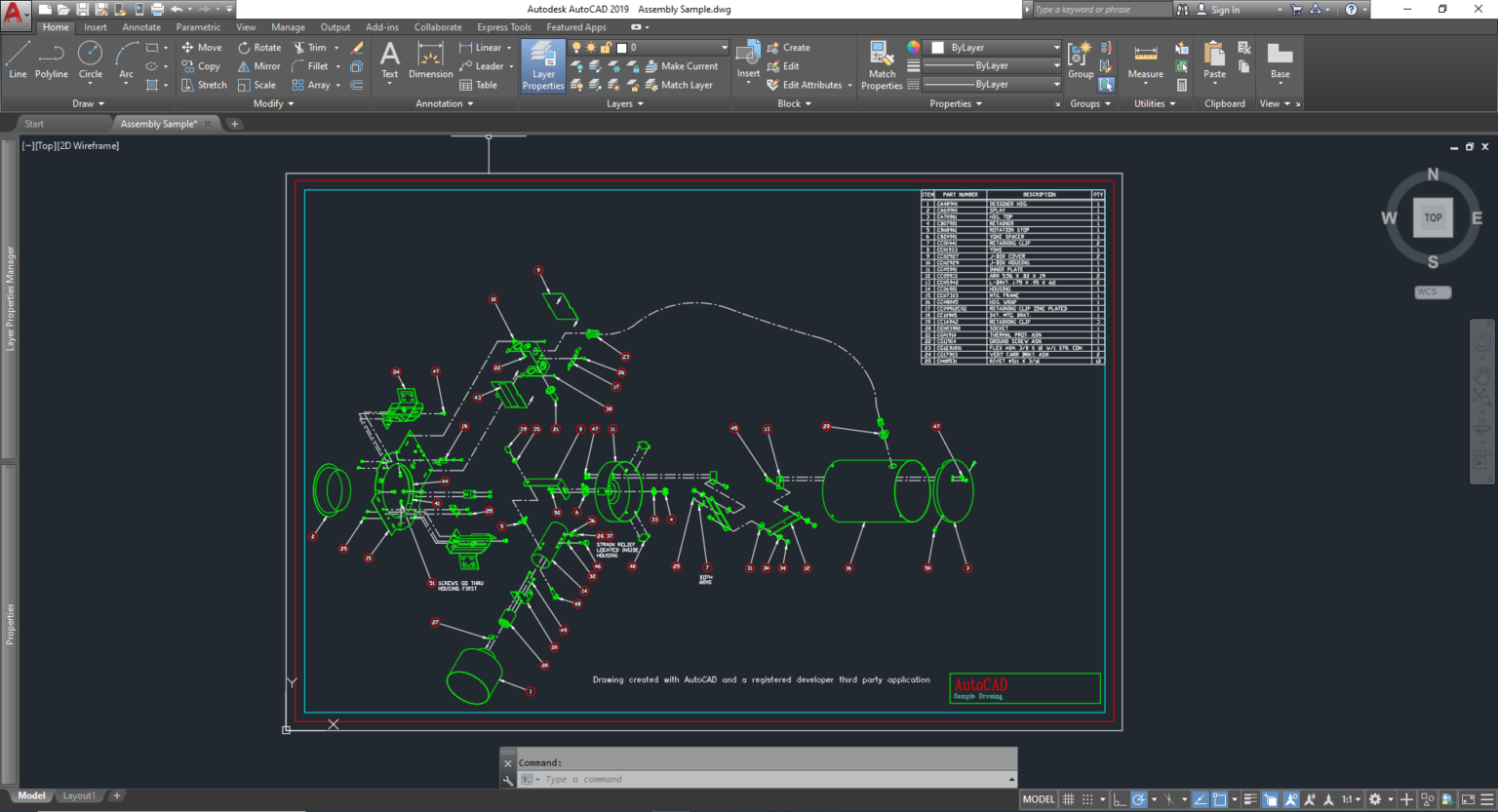Click the Mirror tool
The width and height of the screenshot is (1498, 812).
(258, 66)
